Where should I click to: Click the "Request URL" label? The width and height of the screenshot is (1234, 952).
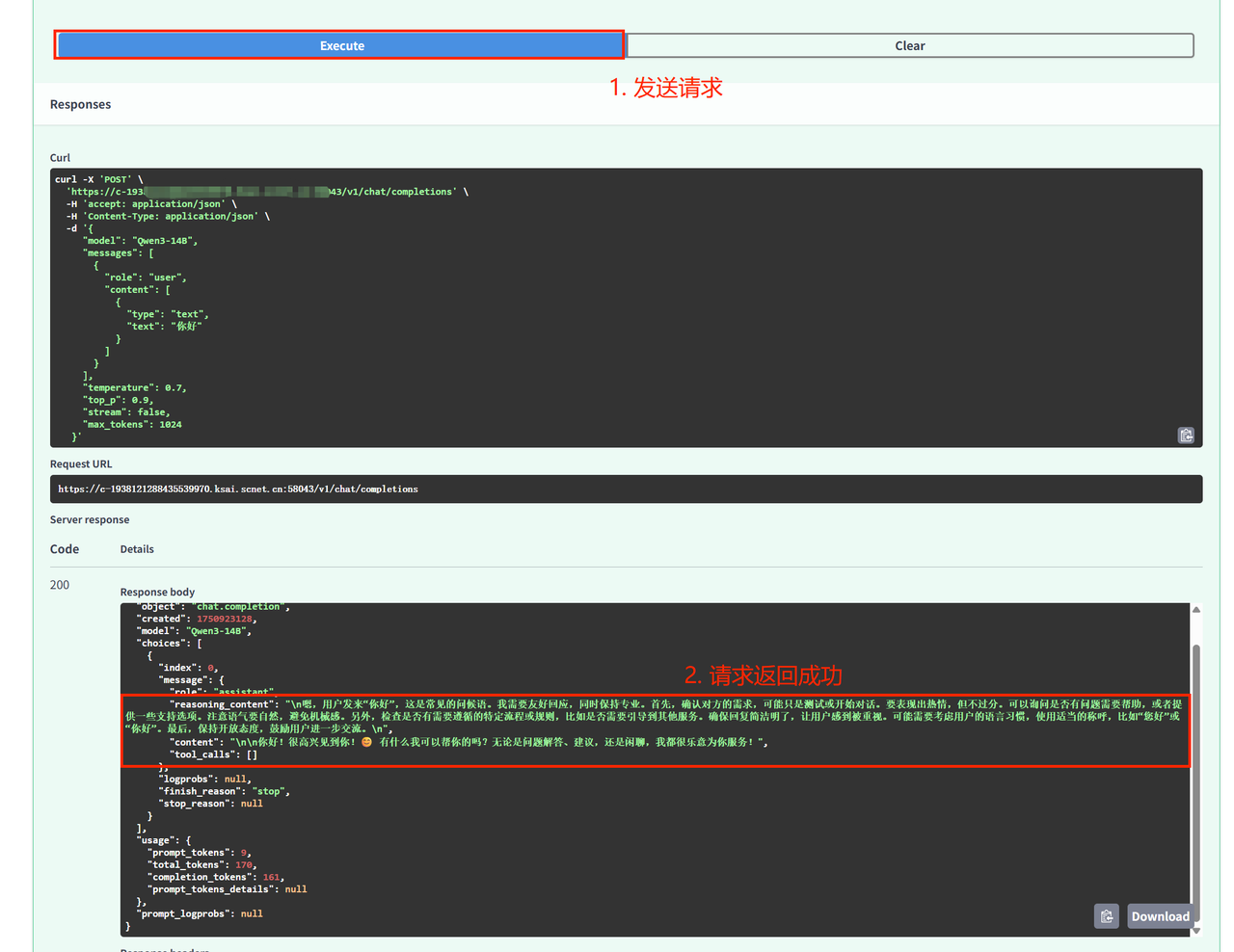click(81, 463)
